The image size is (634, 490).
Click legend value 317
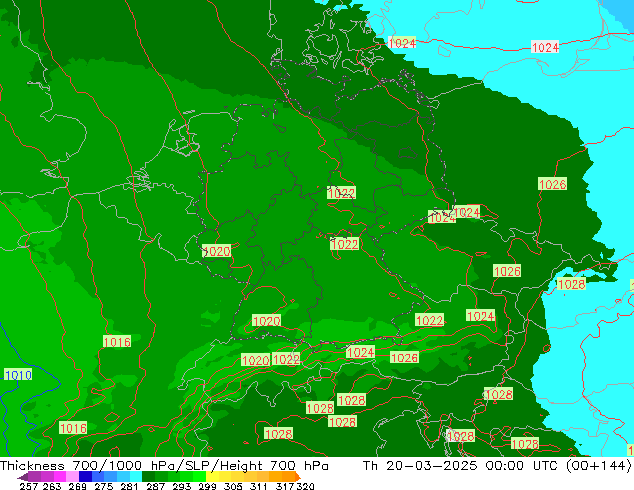pyautogui.click(x=285, y=486)
